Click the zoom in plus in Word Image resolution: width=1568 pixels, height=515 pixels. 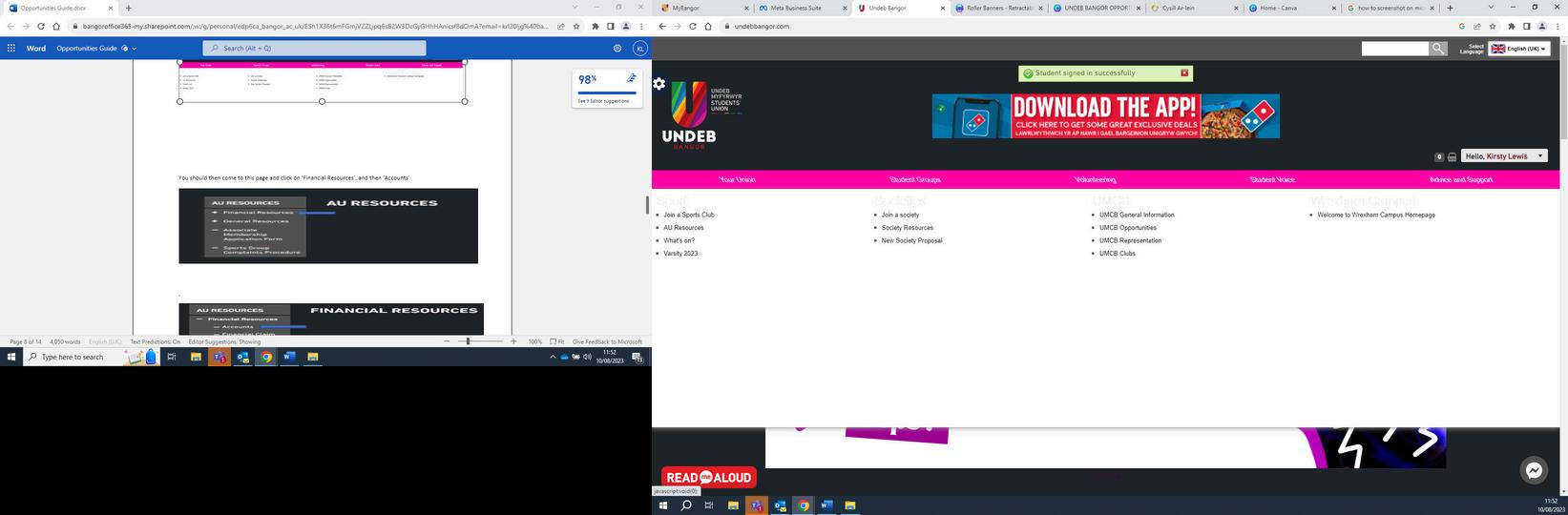[x=513, y=341]
